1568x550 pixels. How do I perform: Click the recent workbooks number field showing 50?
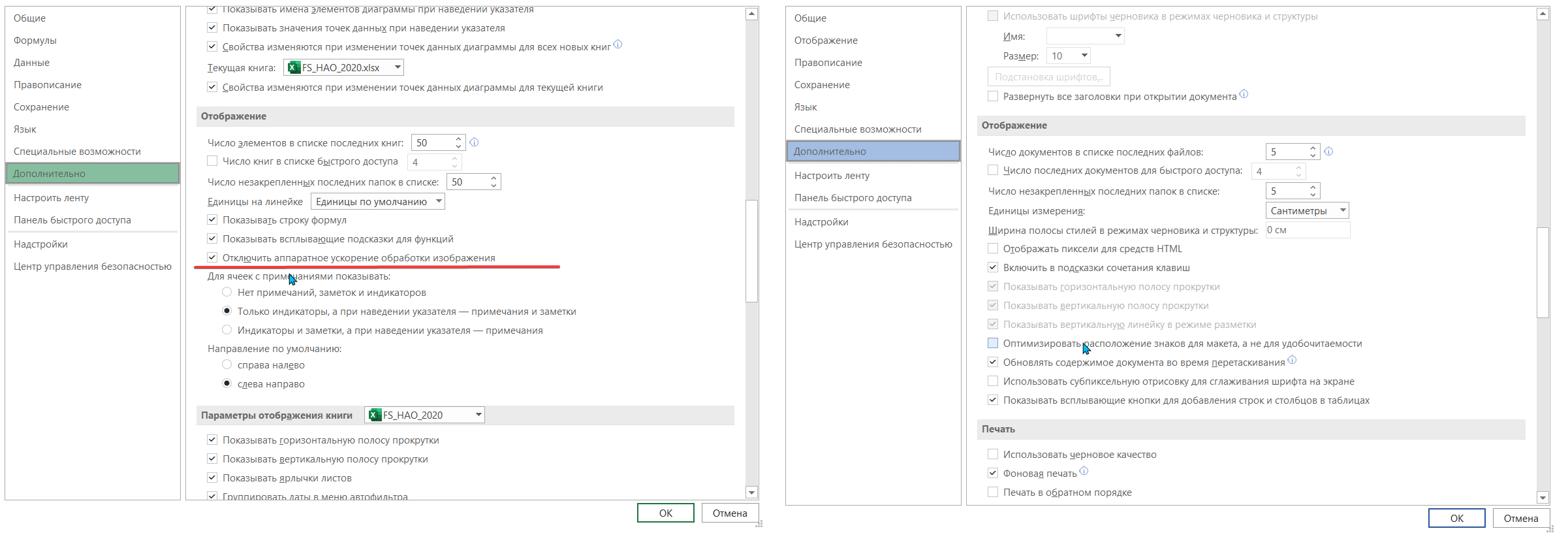tap(433, 142)
